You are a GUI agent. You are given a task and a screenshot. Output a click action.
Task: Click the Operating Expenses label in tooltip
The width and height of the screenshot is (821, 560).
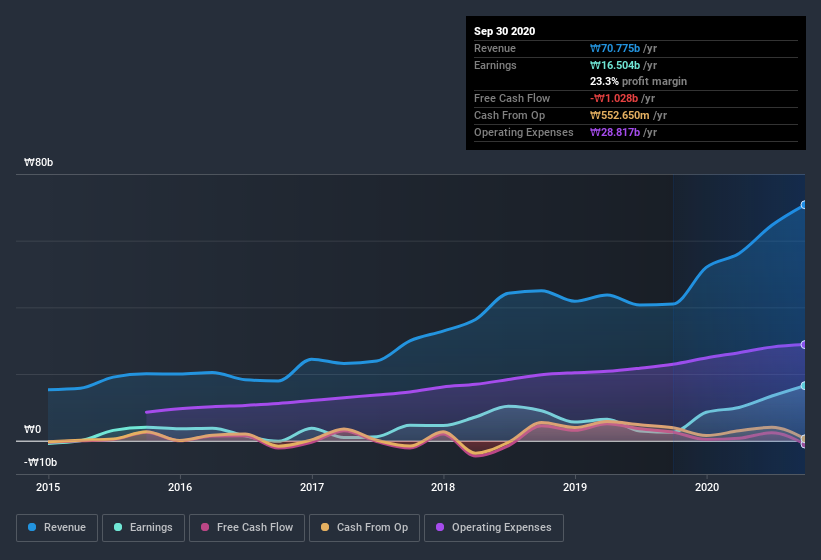[x=523, y=132]
